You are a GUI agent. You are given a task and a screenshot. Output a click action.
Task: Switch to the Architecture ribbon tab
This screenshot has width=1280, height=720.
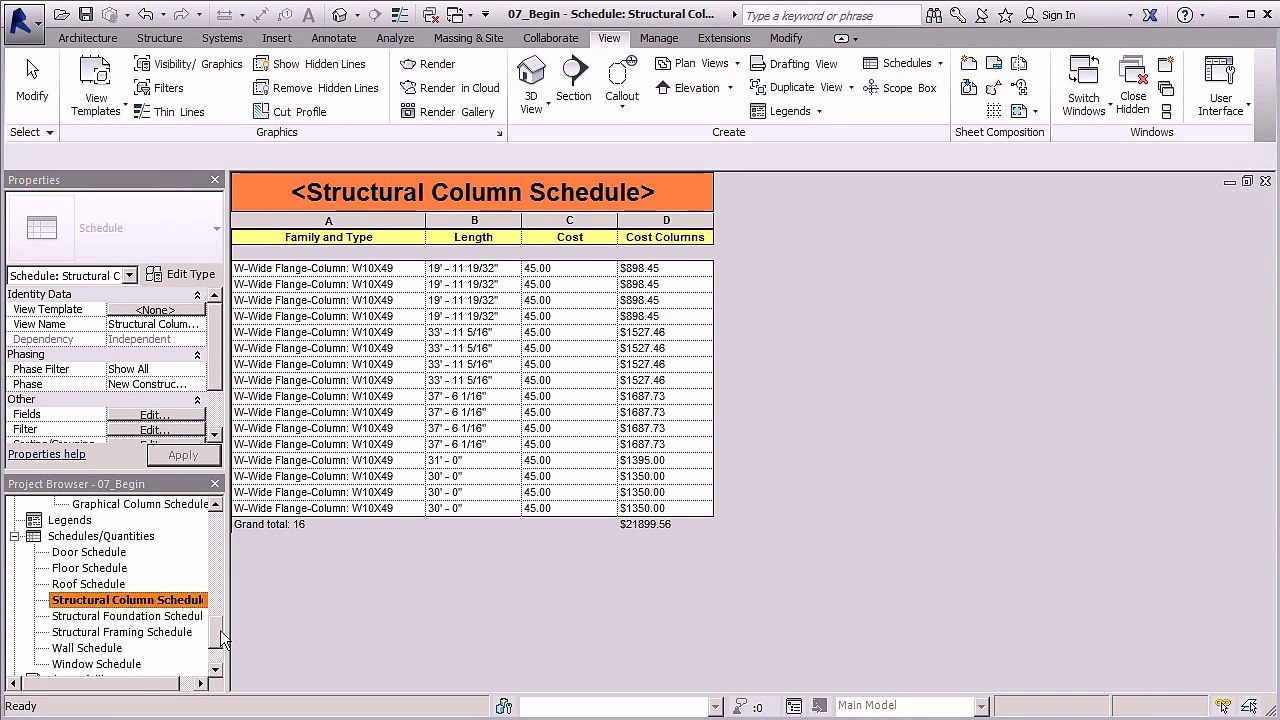(88, 38)
